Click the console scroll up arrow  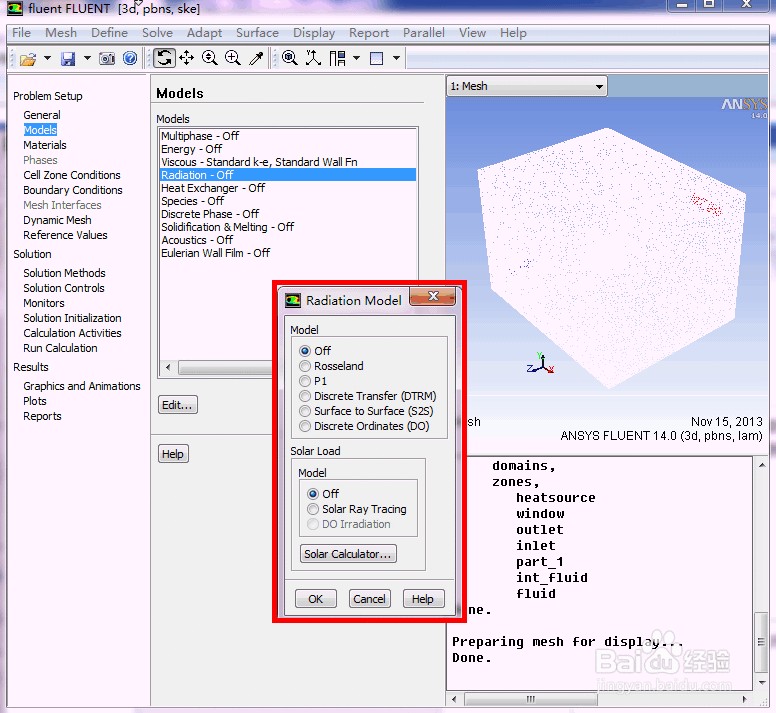coord(762,465)
